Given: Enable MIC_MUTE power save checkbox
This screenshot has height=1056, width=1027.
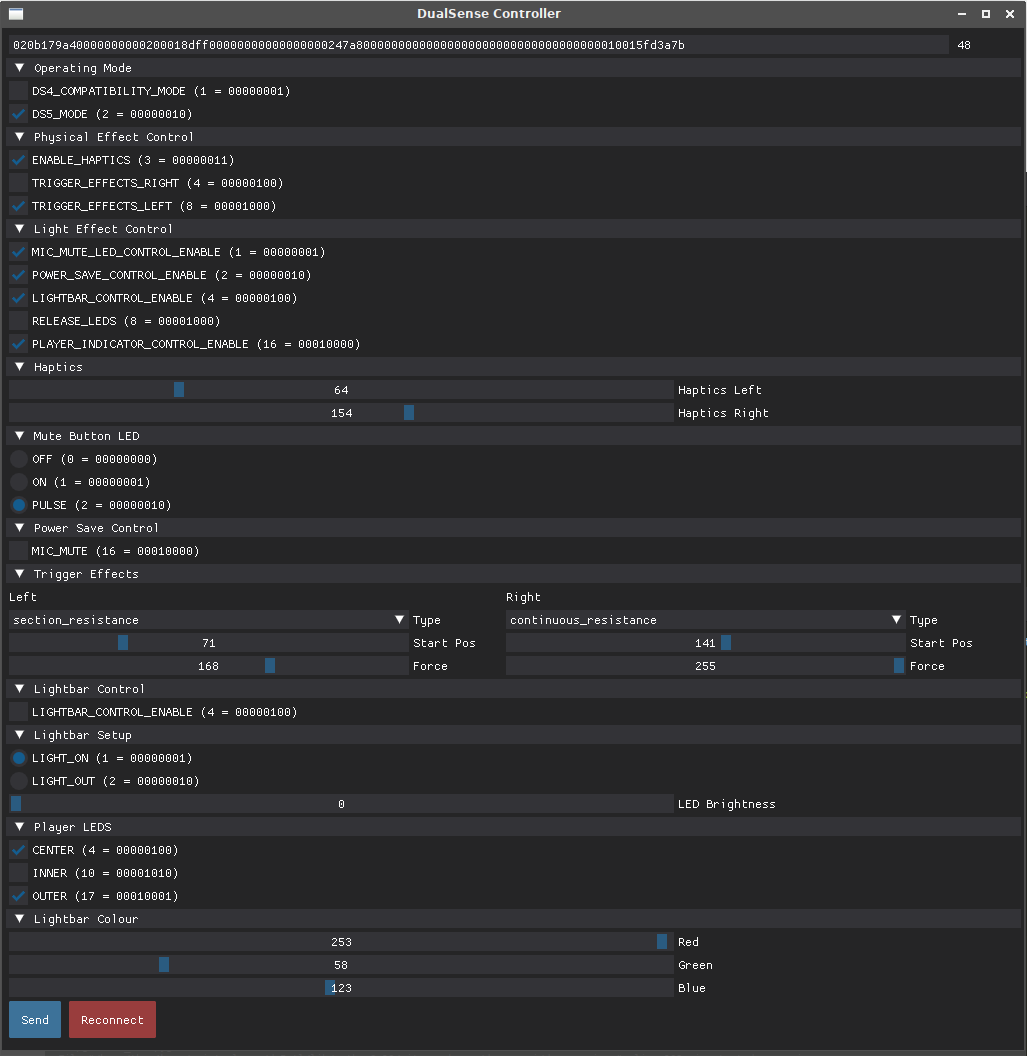Looking at the screenshot, I should pos(17,551).
